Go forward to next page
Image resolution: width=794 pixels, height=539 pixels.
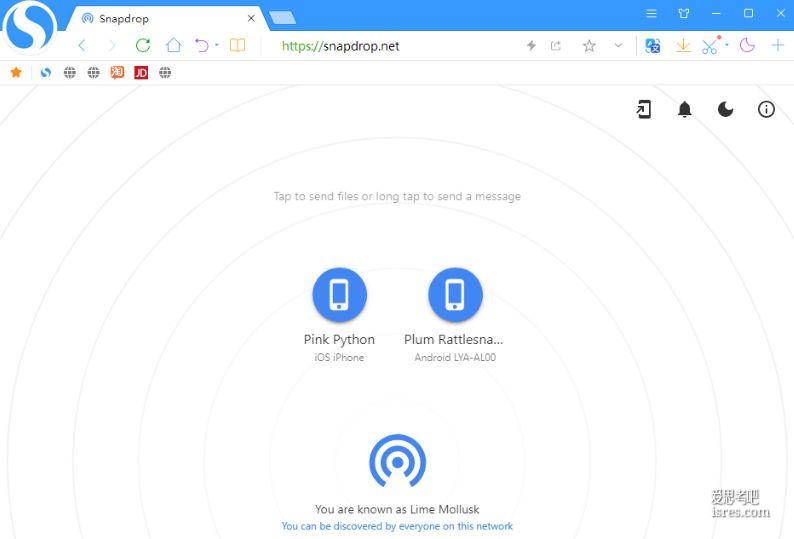pos(111,46)
